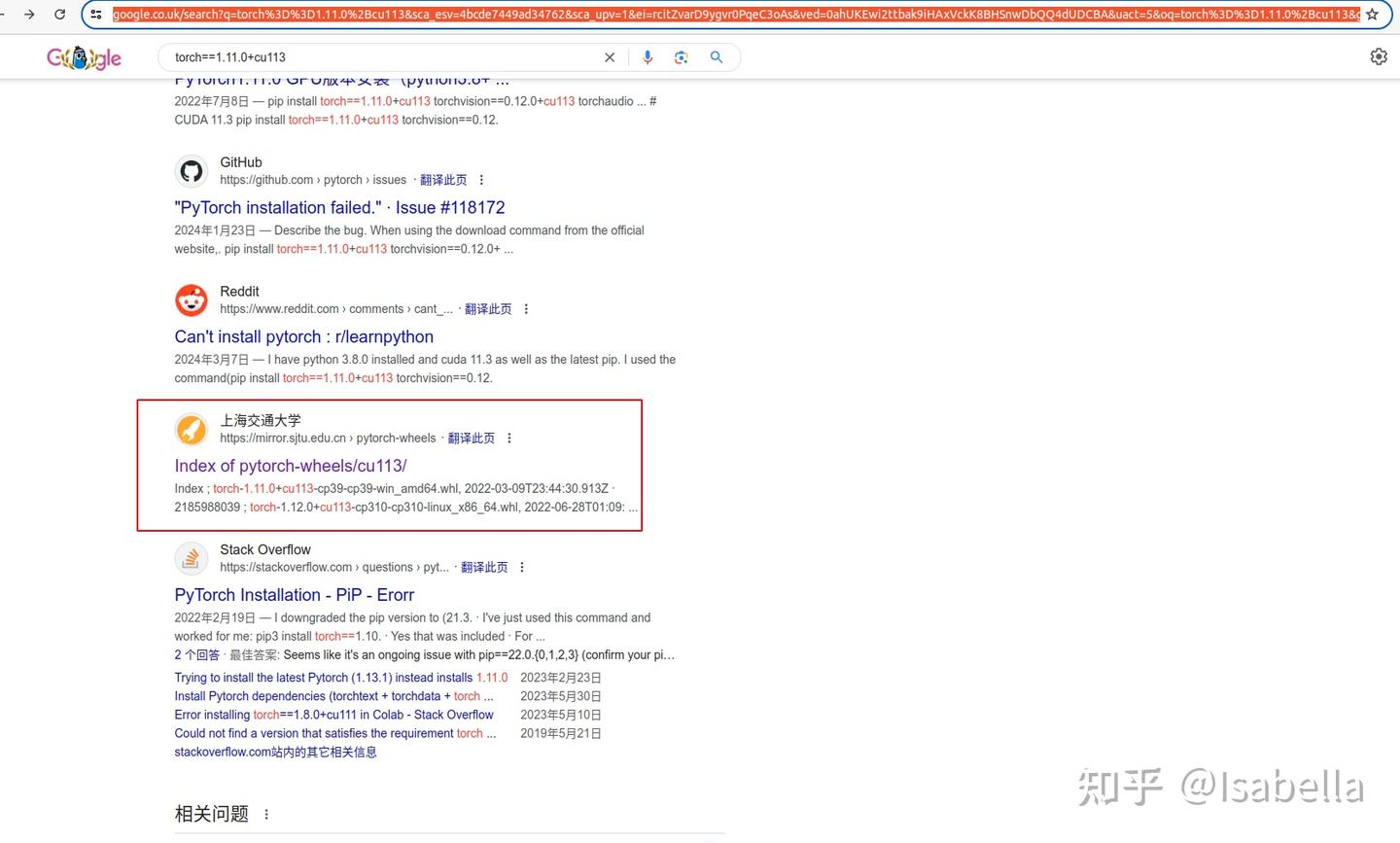1400x843 pixels.
Task: Open settings gear icon
Action: 1379,56
